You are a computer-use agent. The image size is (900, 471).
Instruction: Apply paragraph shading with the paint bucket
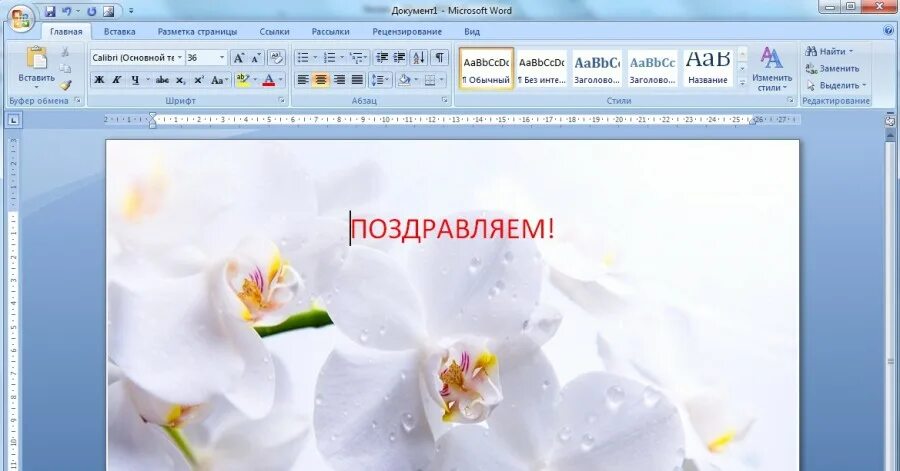point(404,80)
